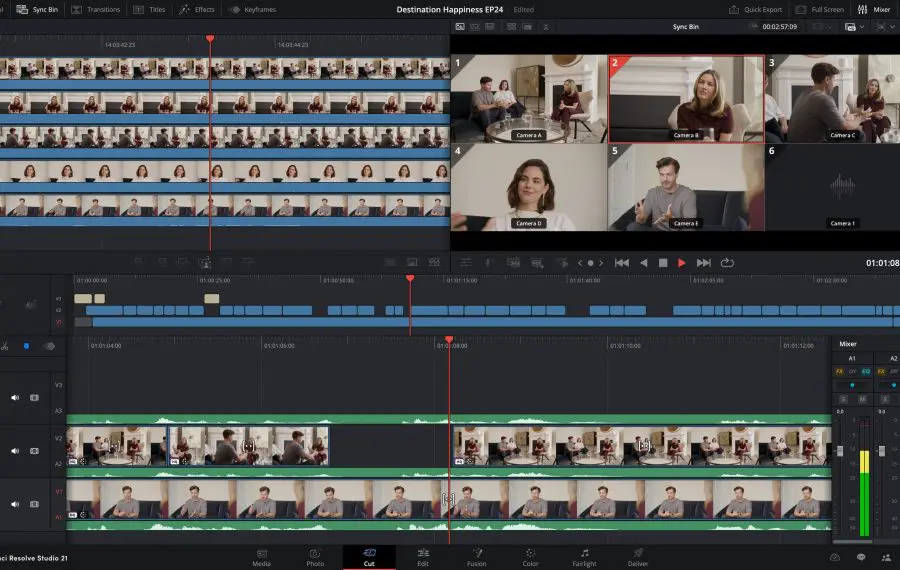Toggle the Loop playback icon

727,262
